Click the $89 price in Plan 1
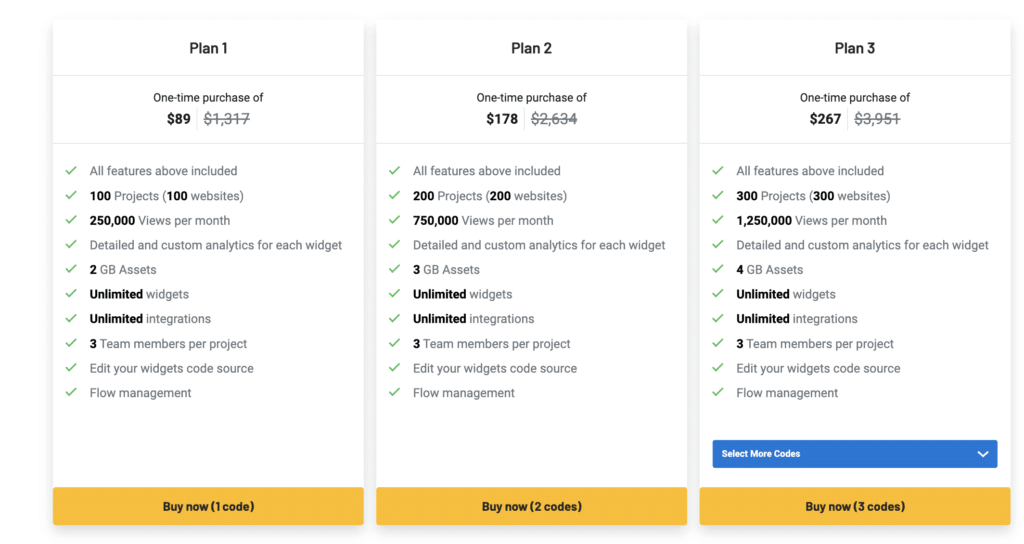 [x=178, y=119]
